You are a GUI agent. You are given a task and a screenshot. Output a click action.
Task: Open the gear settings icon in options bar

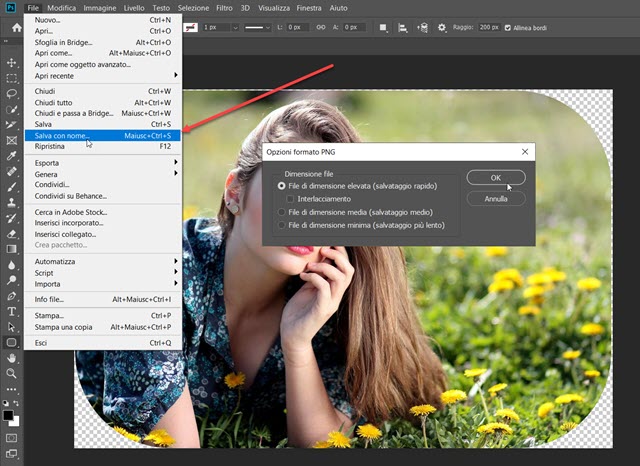(x=442, y=28)
